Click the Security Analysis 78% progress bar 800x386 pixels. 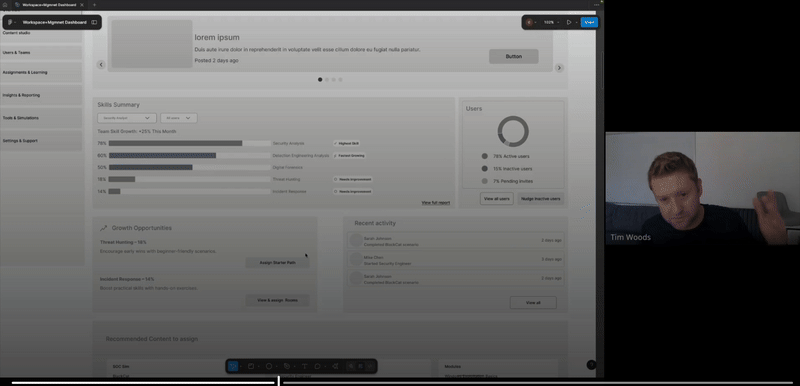(189, 143)
